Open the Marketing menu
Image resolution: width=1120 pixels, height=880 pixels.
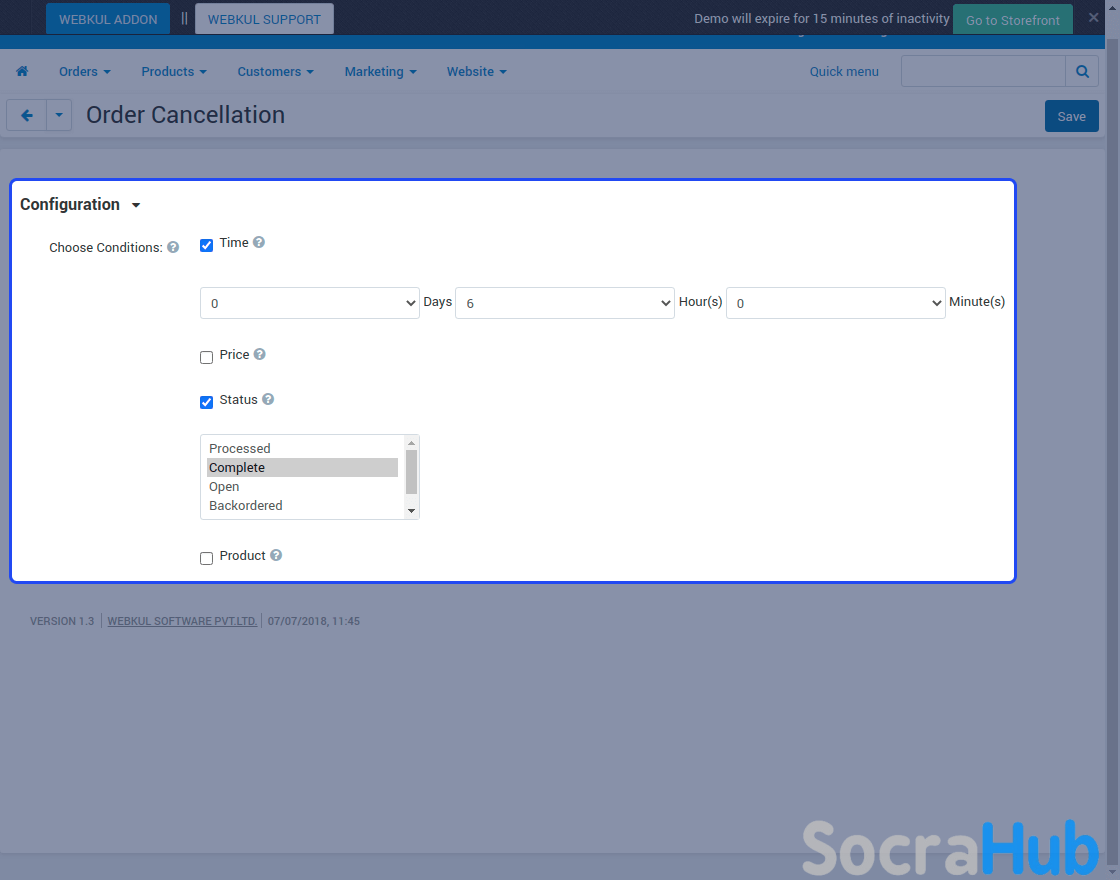[x=380, y=71]
